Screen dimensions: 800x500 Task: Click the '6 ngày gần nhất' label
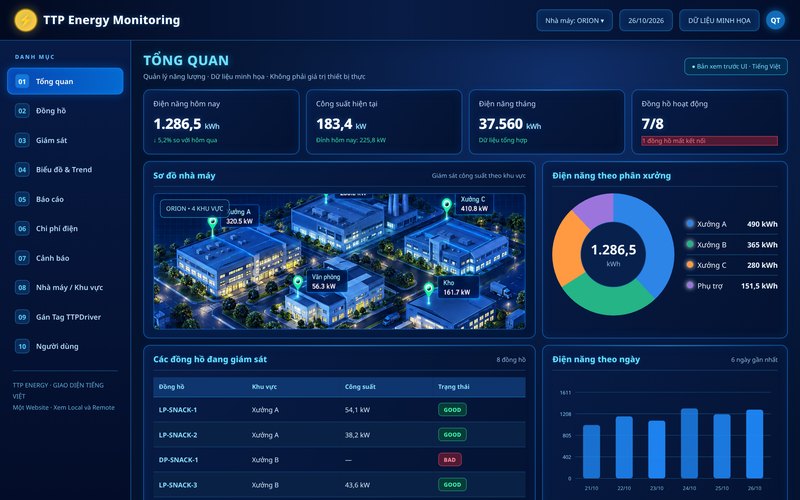(754, 360)
